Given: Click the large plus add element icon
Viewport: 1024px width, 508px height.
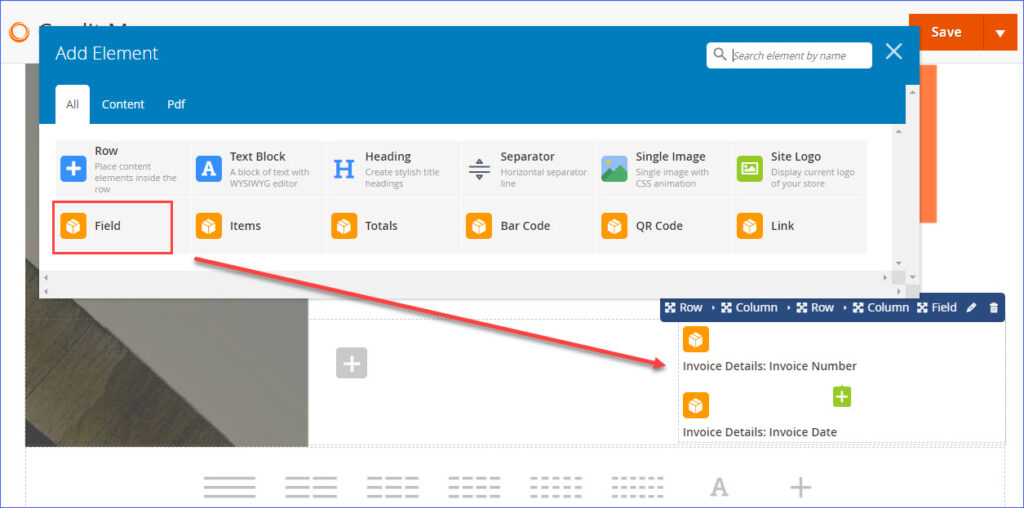Looking at the screenshot, I should [x=801, y=487].
